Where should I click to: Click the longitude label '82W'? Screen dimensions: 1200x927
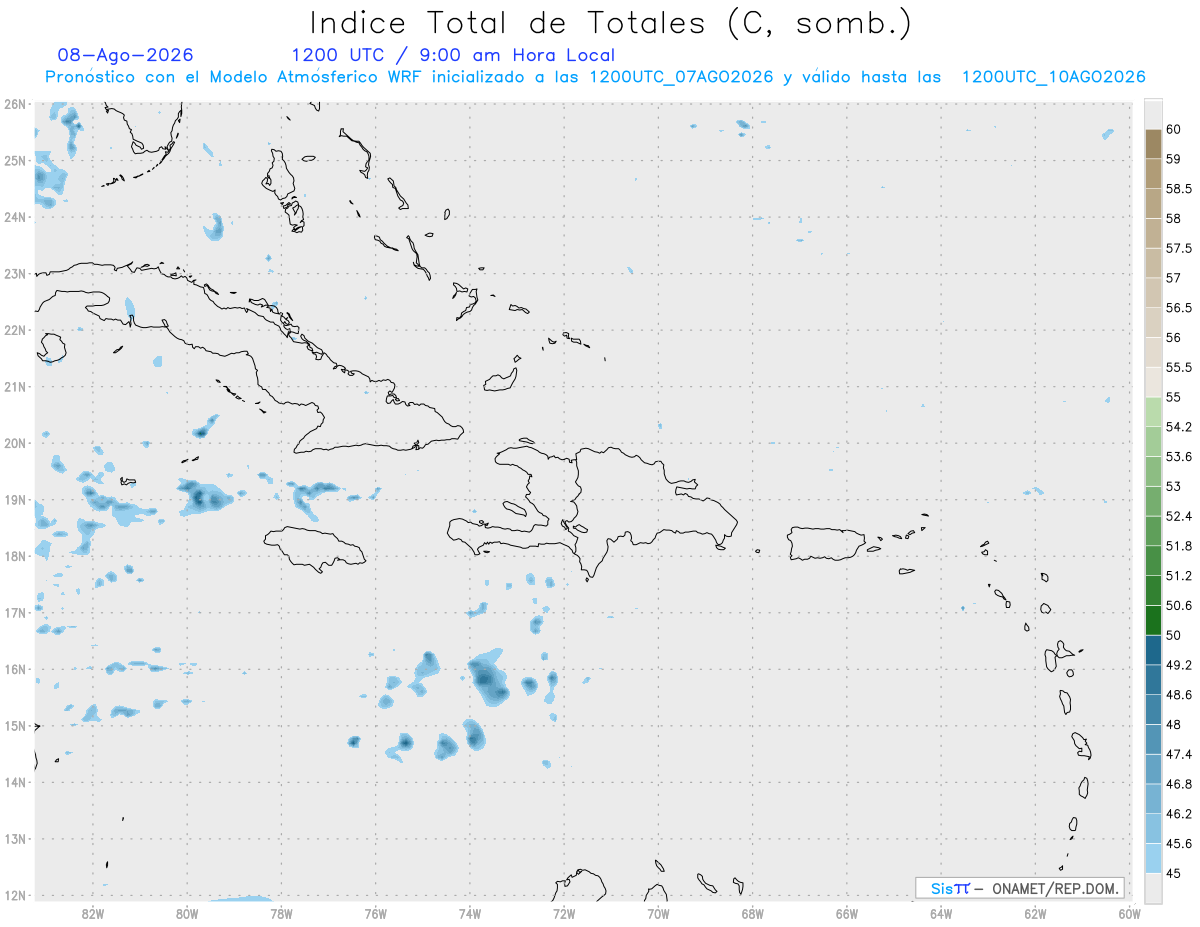[x=93, y=913]
